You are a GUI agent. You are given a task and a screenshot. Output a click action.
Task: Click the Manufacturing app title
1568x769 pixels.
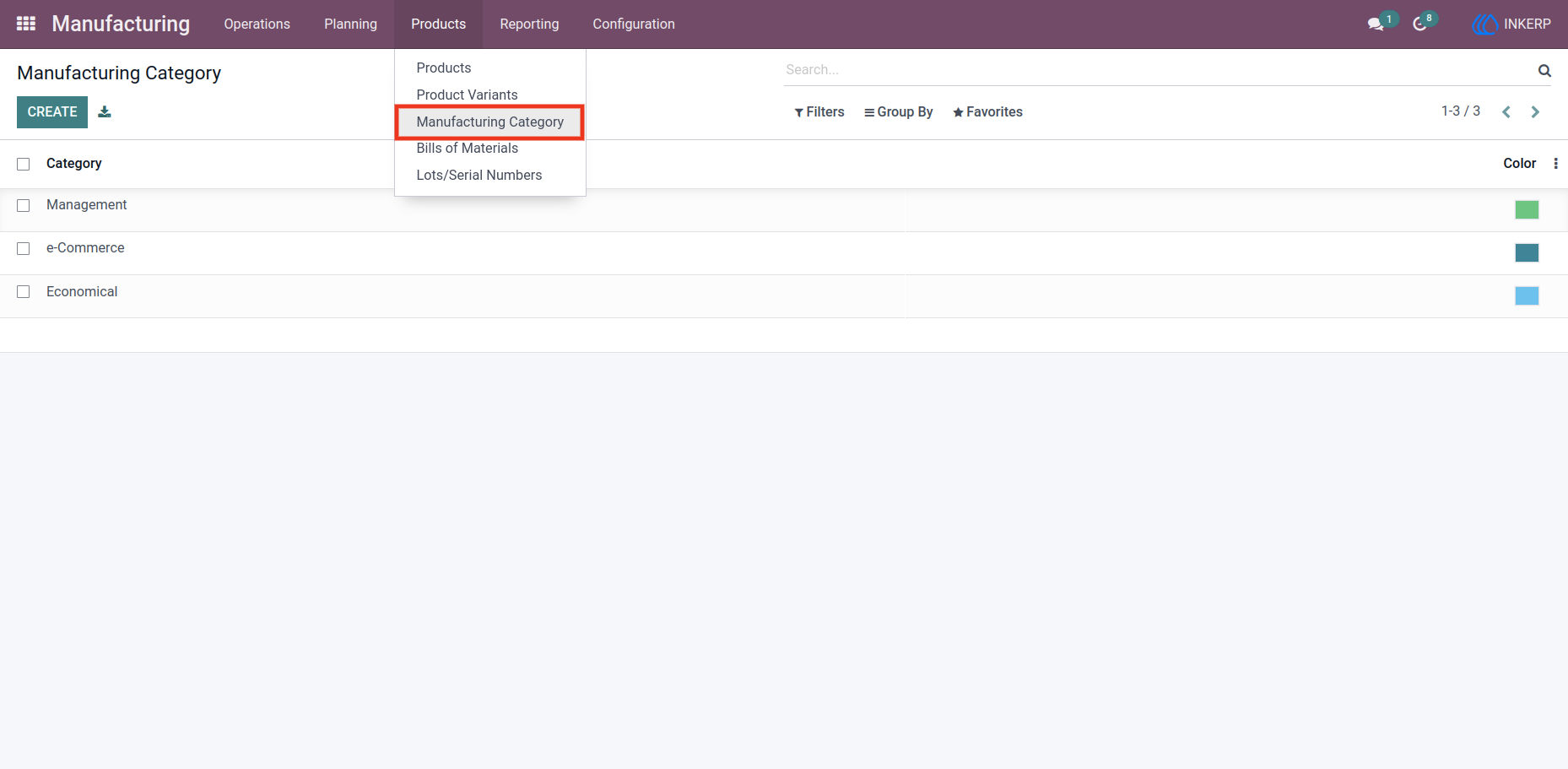pyautogui.click(x=121, y=24)
